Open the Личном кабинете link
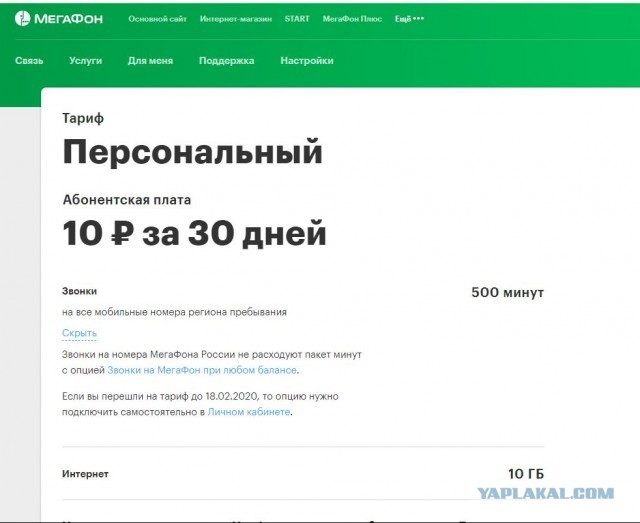The width and height of the screenshot is (640, 523). 249,412
